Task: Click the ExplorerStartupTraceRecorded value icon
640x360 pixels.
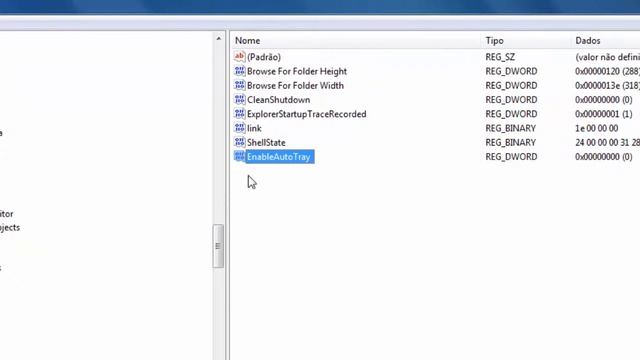Action: [x=240, y=114]
